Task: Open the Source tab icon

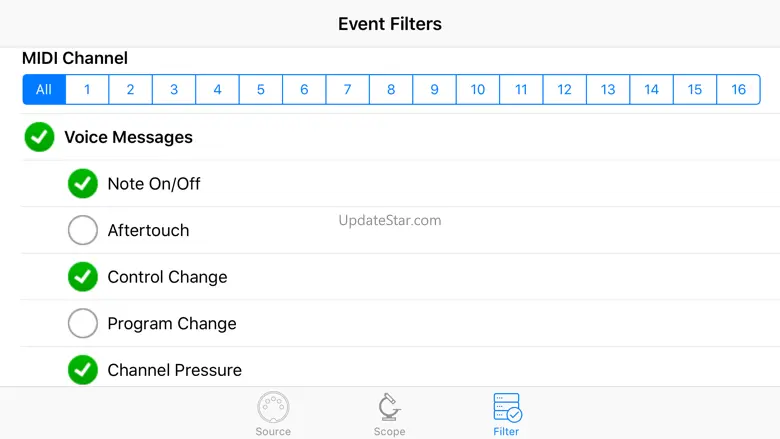Action: click(273, 407)
